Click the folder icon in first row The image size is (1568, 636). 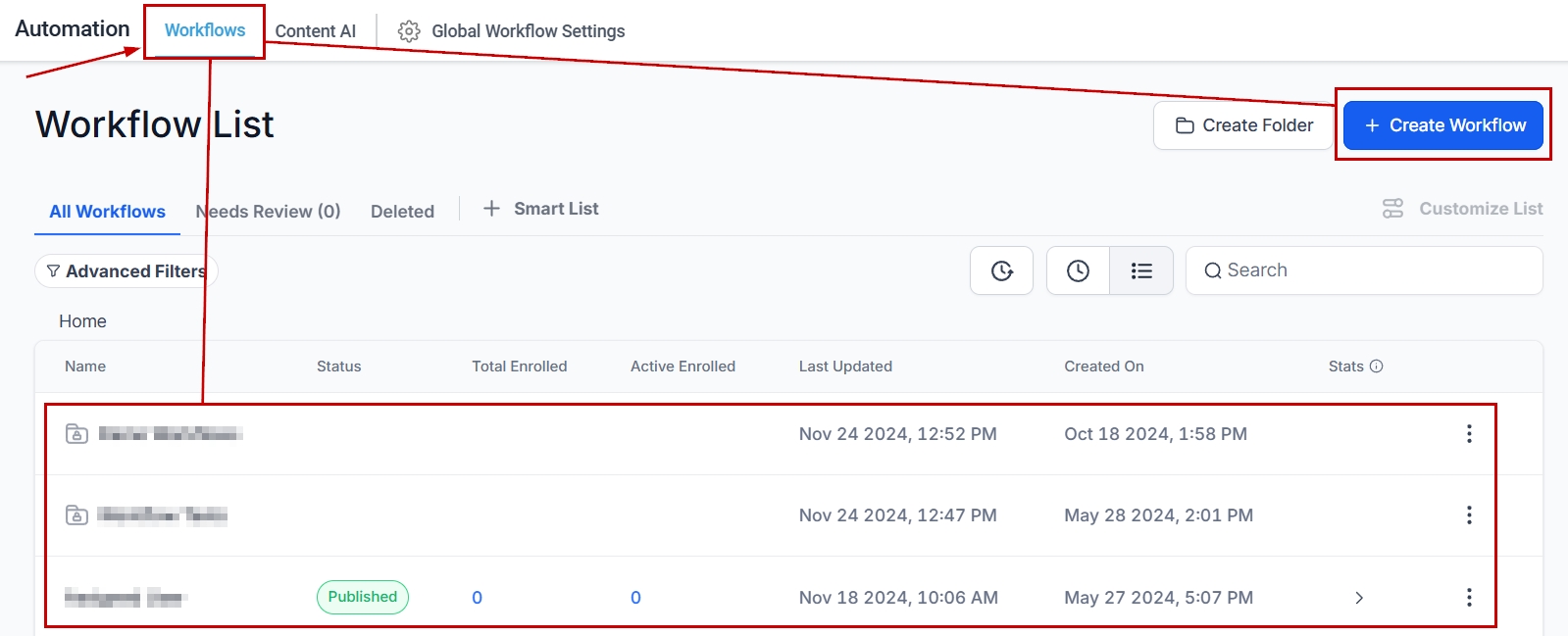pos(76,434)
